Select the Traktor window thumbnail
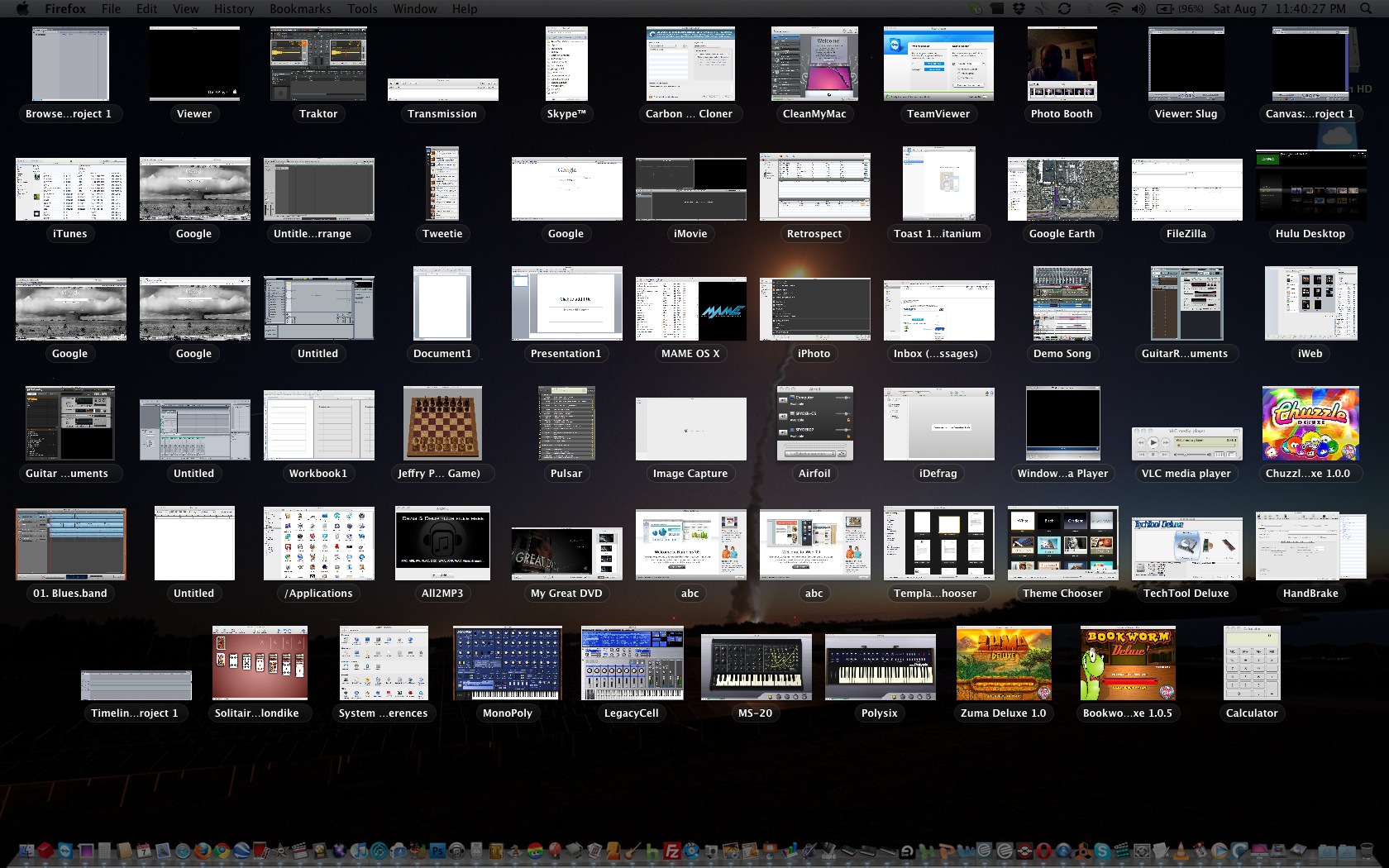The height and width of the screenshot is (868, 1389). pyautogui.click(x=318, y=64)
